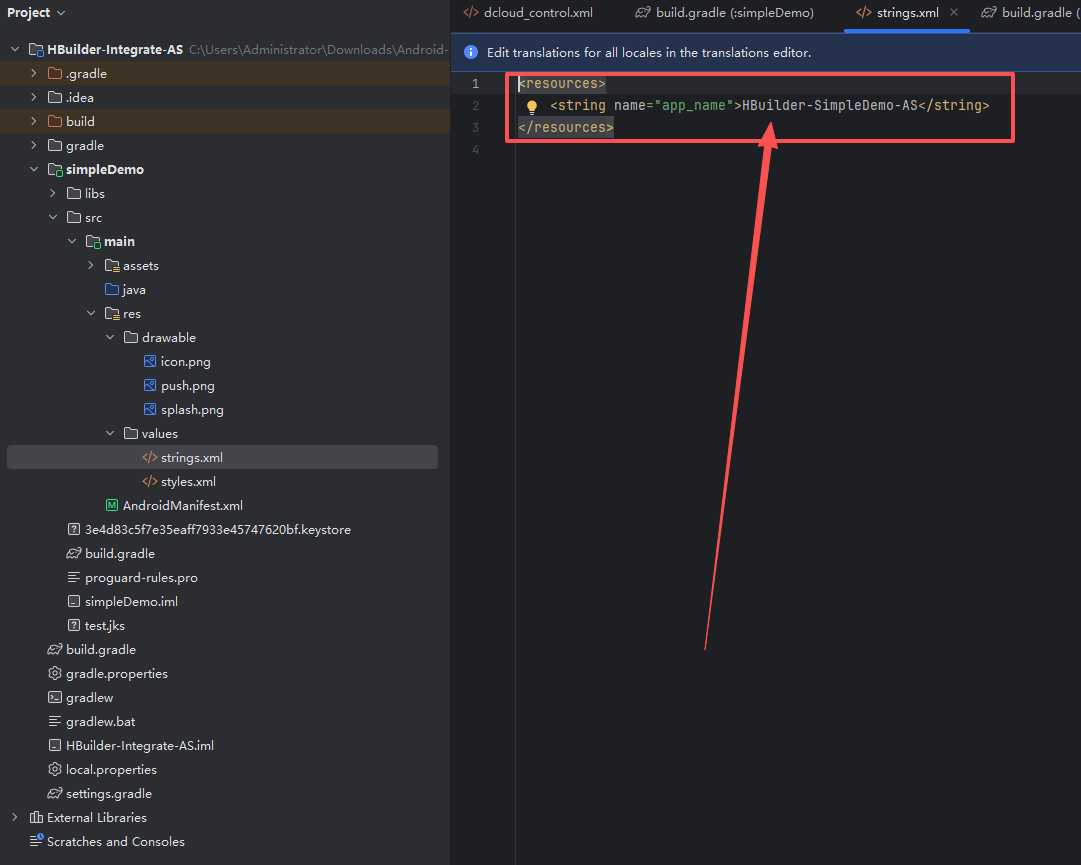Viewport: 1081px width, 865px height.
Task: Expand External Libraries node
Action: (14, 817)
